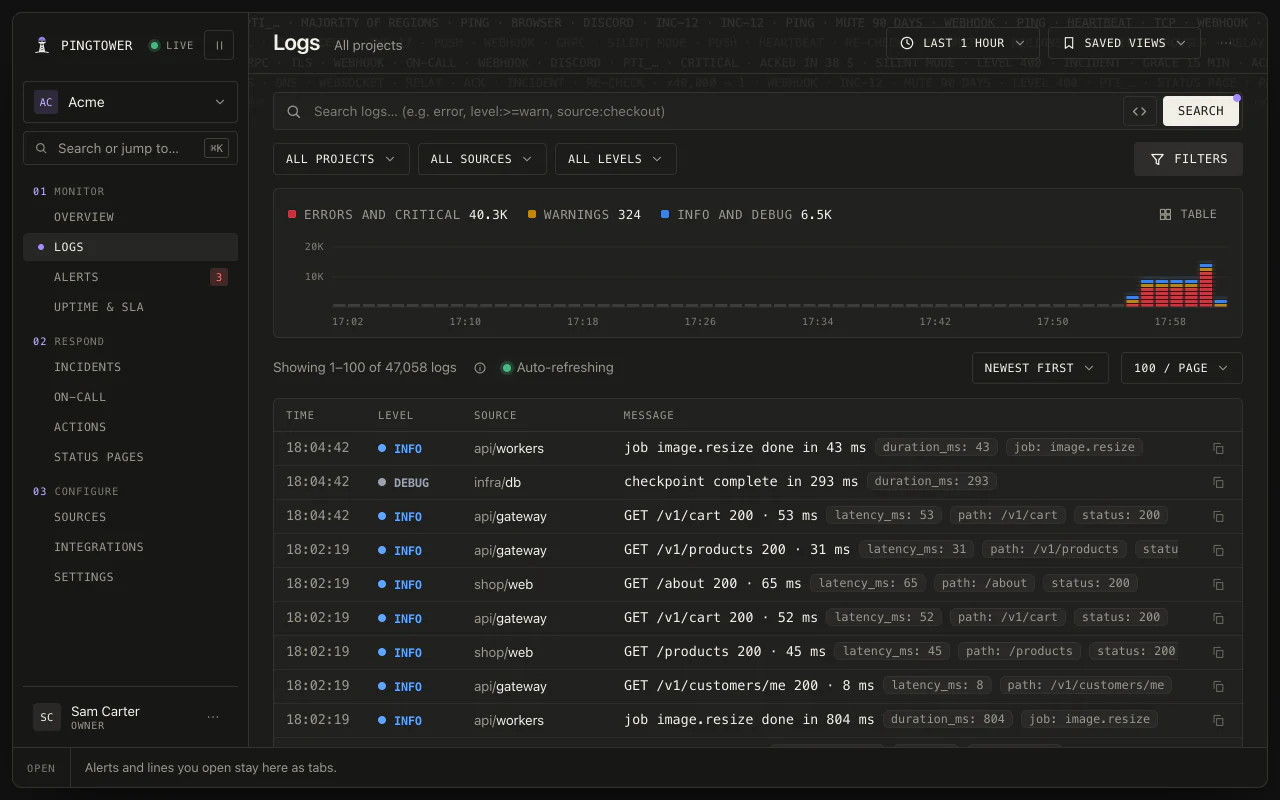Click the Pingtower lighthouse logo

pos(42,45)
